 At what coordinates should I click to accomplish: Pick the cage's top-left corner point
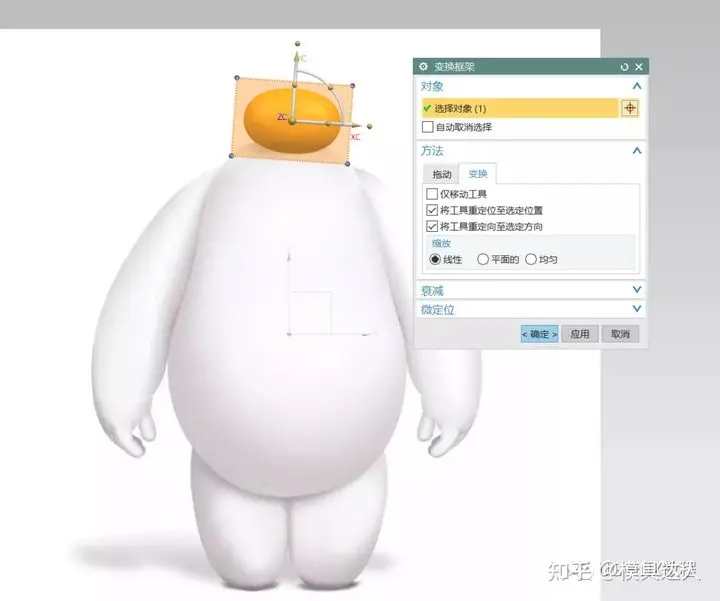click(237, 78)
